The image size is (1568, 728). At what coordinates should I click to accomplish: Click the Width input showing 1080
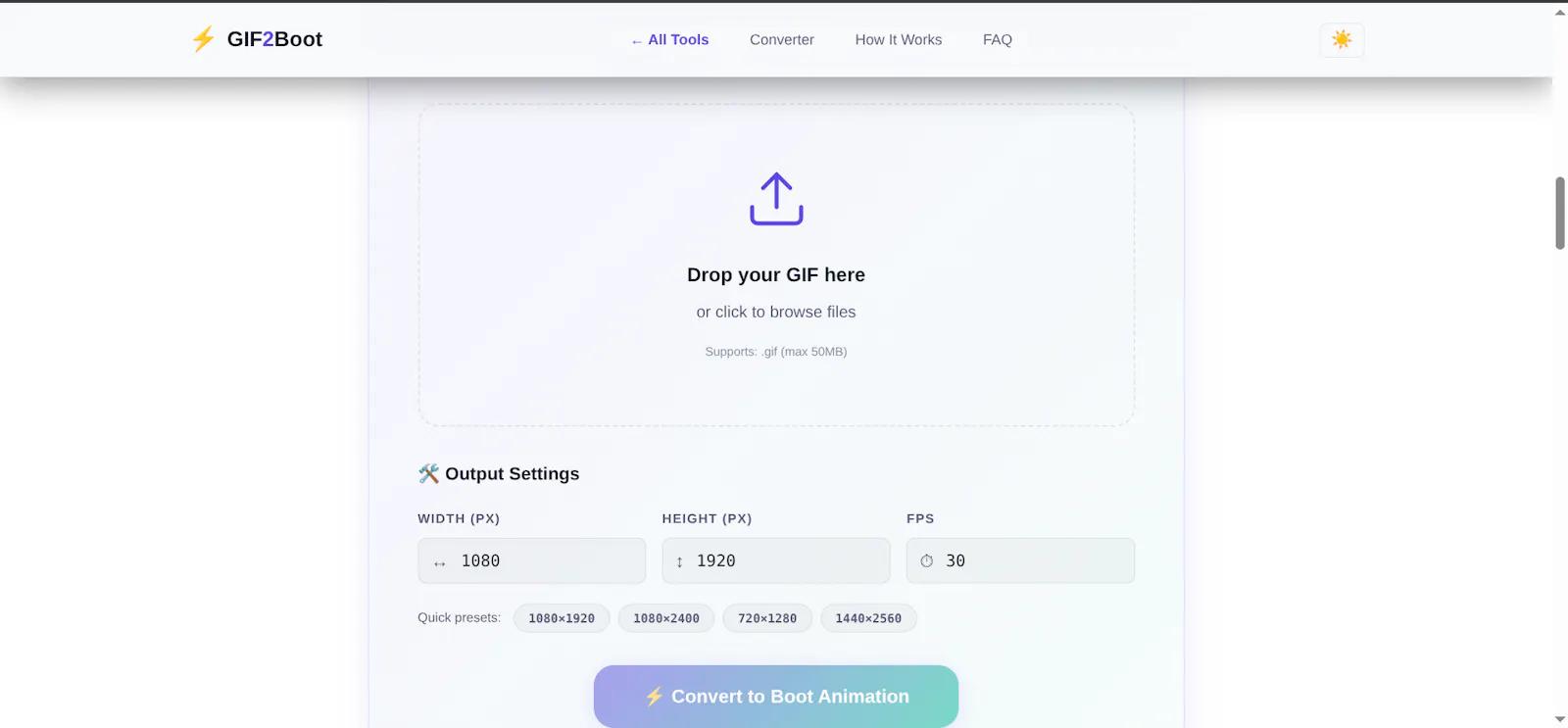[x=532, y=560]
